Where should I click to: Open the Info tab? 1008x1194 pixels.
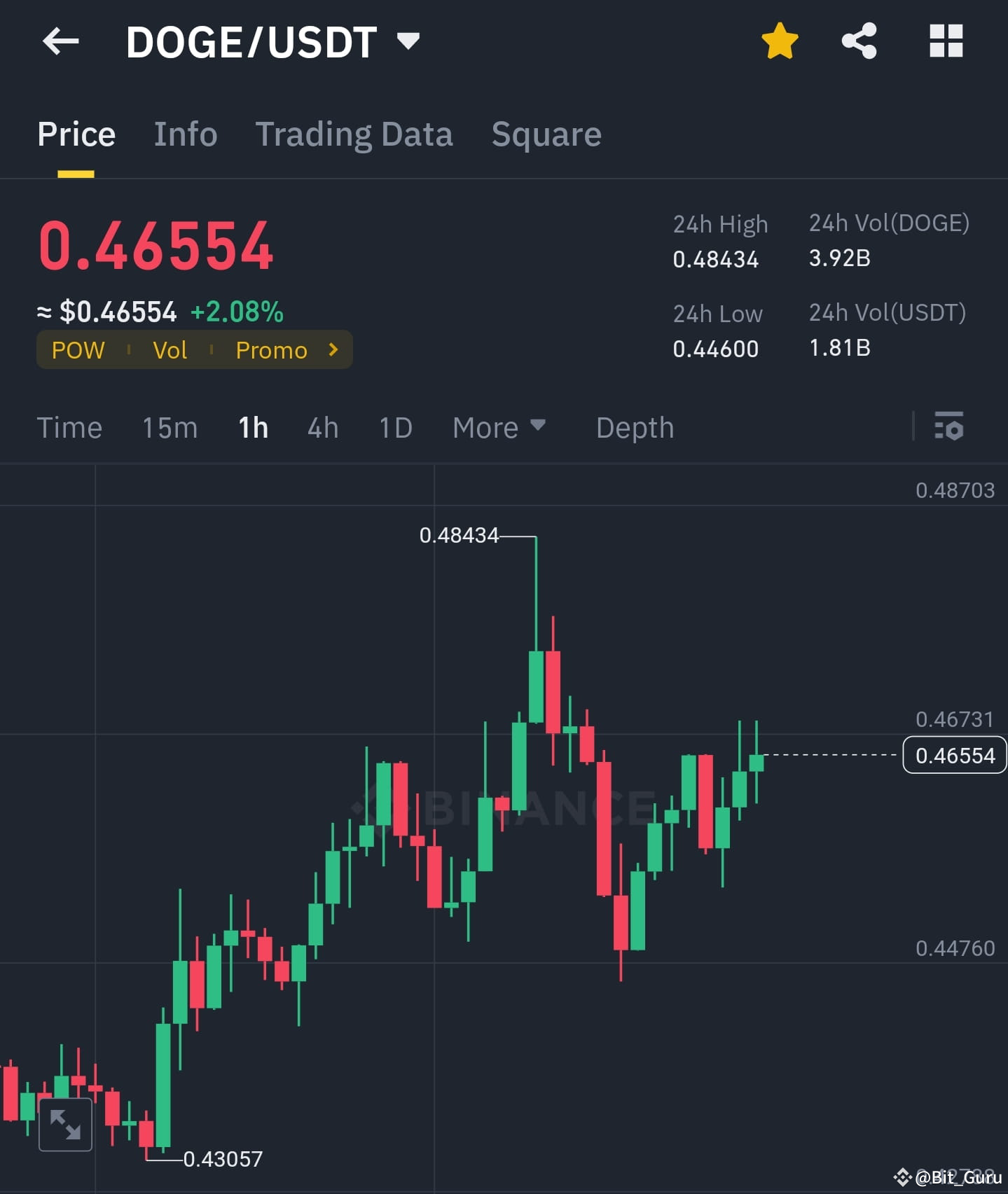(185, 134)
